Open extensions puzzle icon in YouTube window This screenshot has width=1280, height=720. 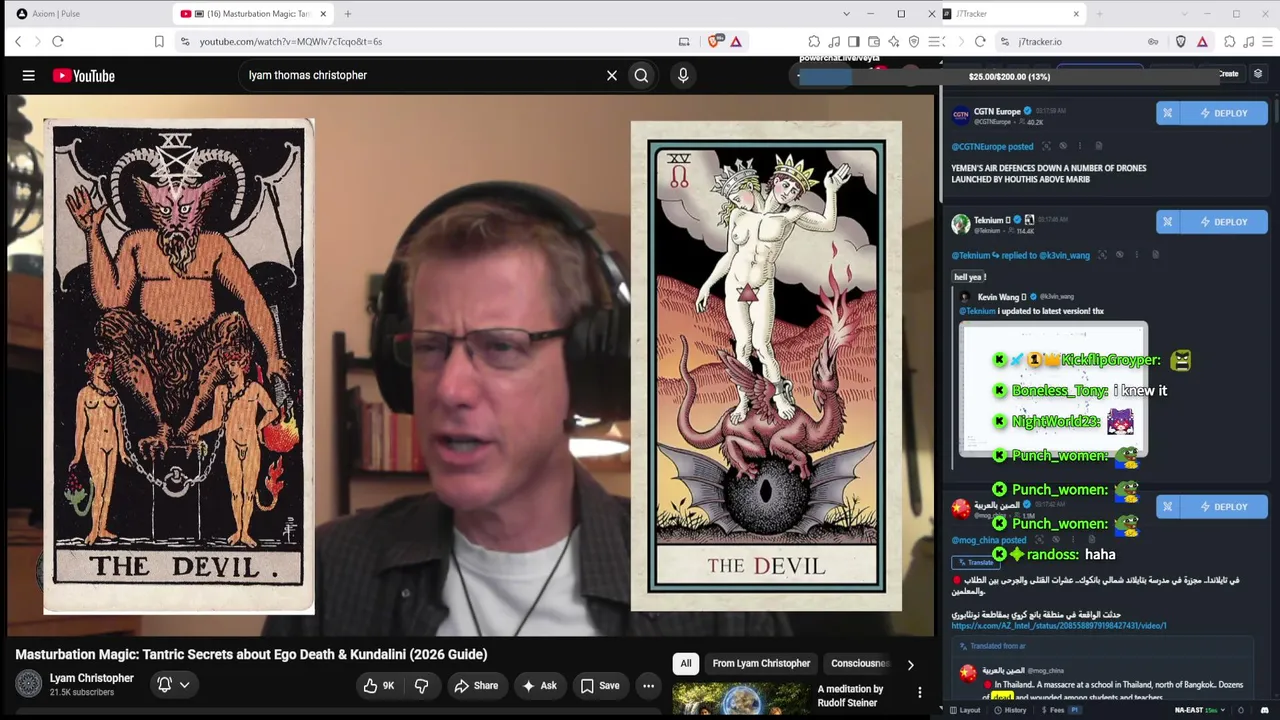click(x=814, y=41)
